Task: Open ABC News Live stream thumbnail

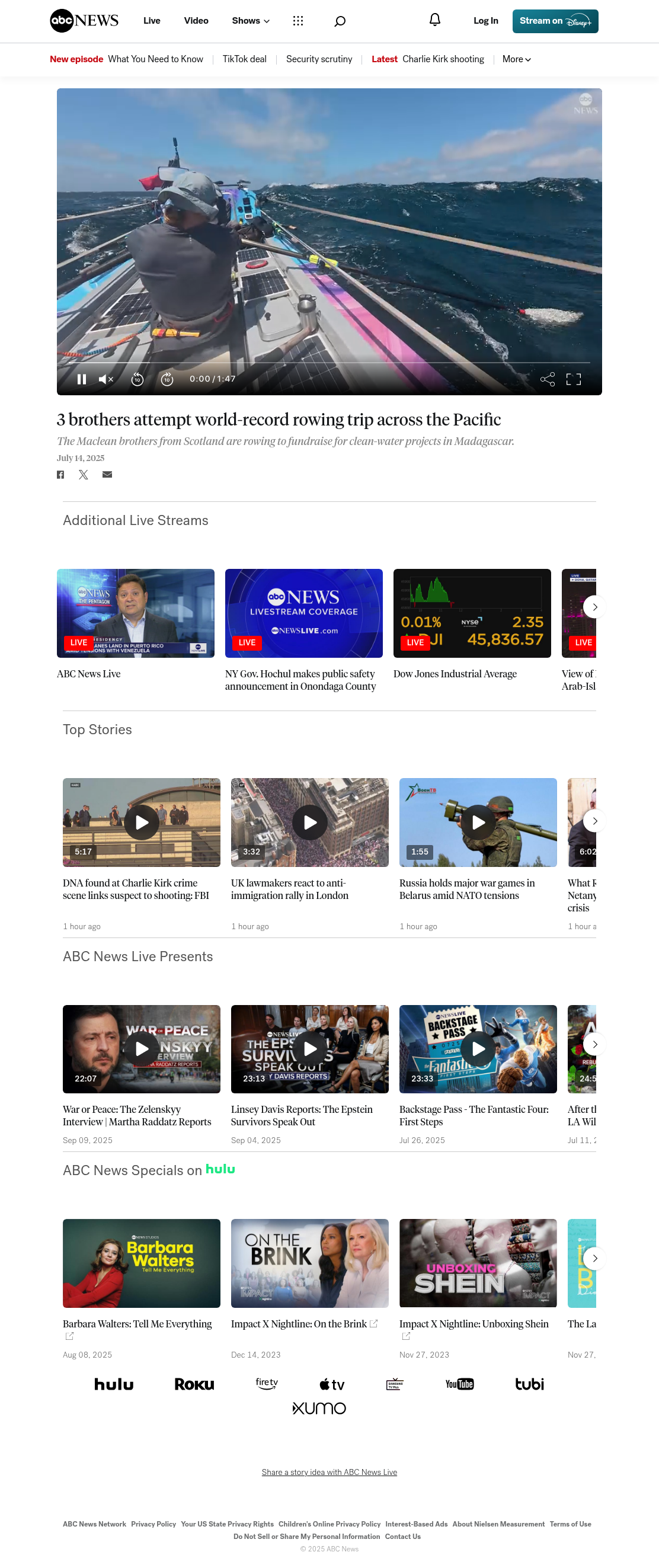Action: click(x=135, y=613)
